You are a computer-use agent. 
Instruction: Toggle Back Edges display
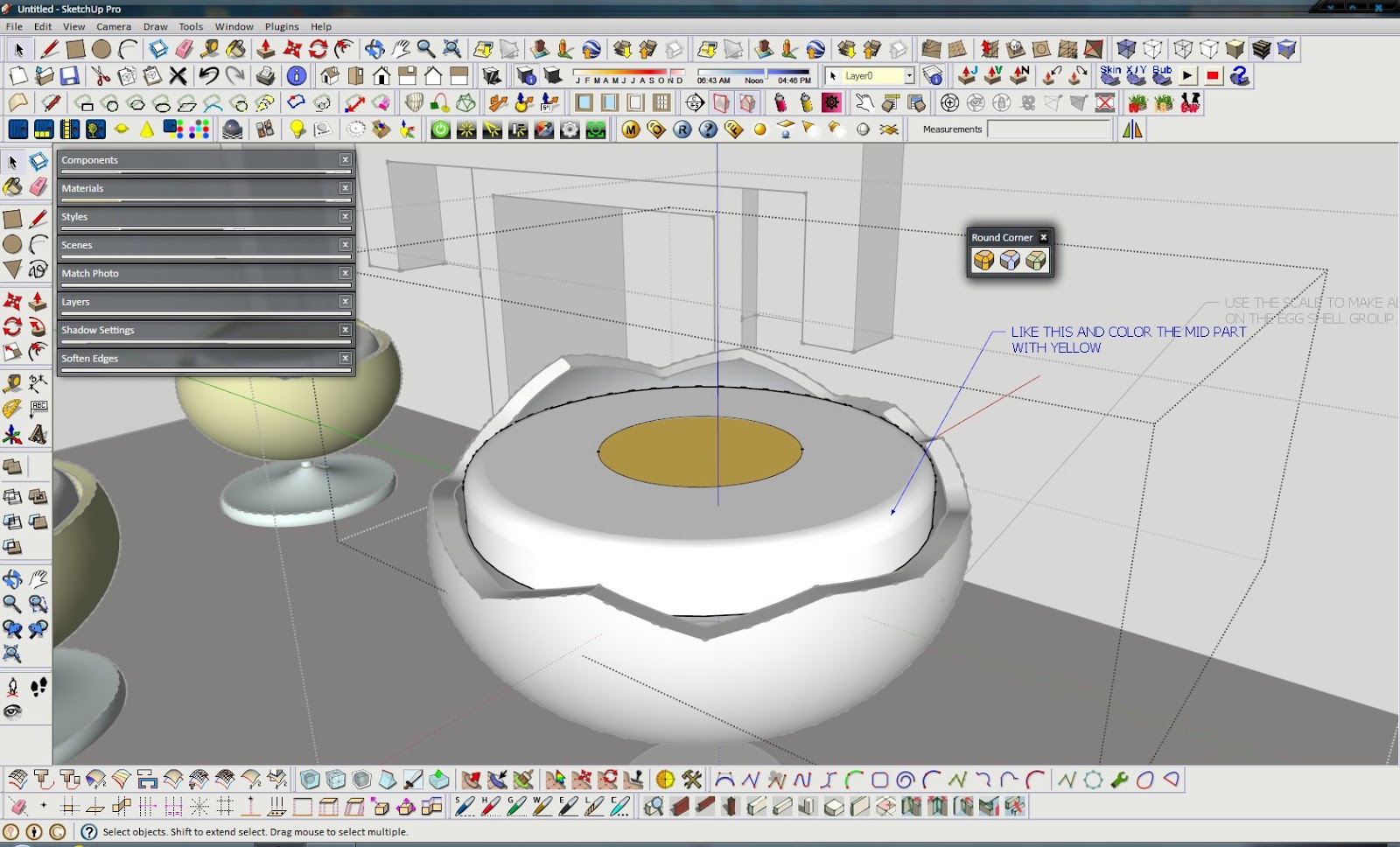click(1153, 49)
